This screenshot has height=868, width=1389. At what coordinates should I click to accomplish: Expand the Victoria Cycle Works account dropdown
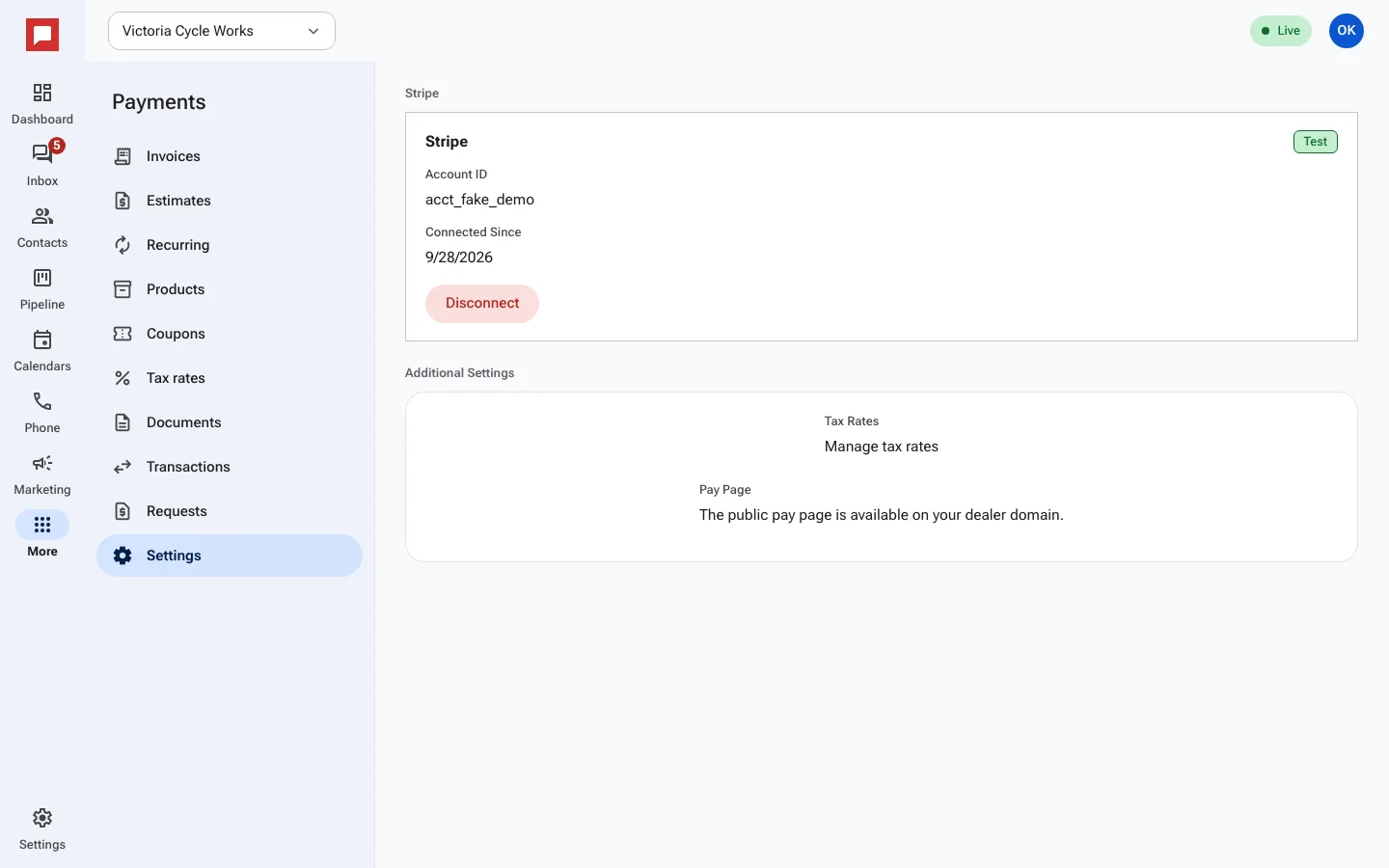pos(222,31)
